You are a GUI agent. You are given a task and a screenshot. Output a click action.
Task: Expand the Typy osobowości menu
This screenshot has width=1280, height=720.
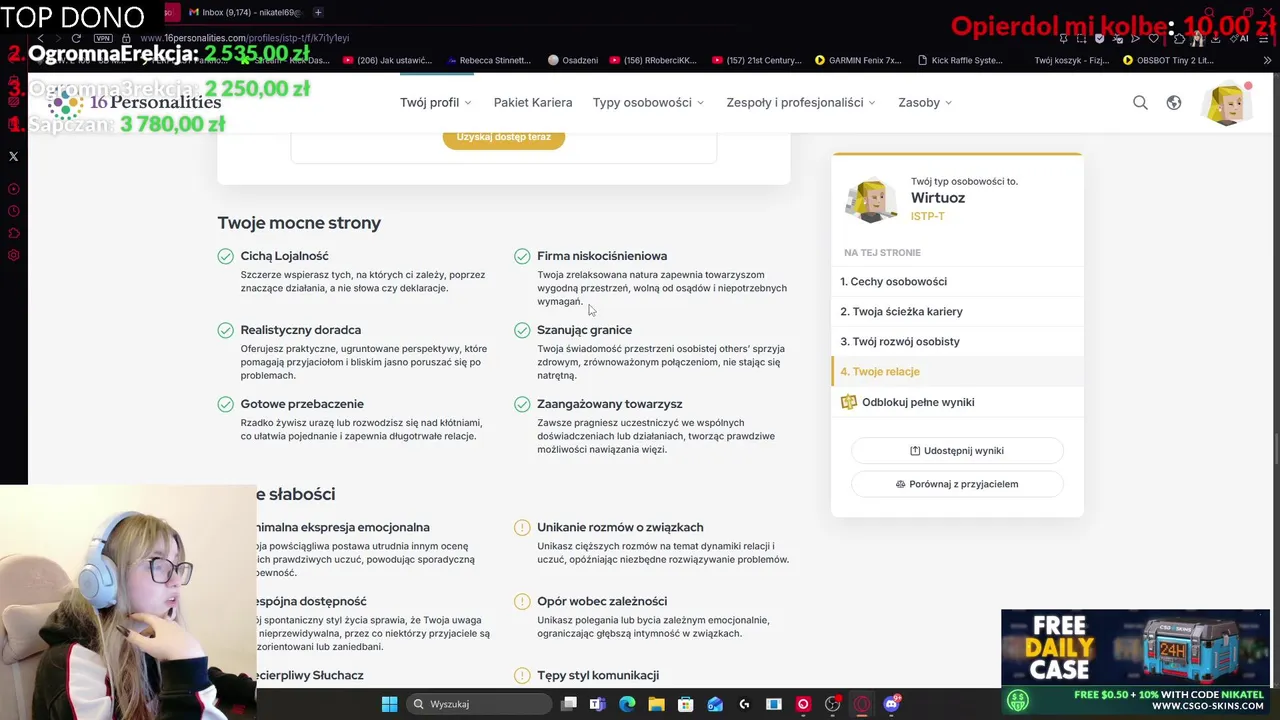tap(648, 102)
